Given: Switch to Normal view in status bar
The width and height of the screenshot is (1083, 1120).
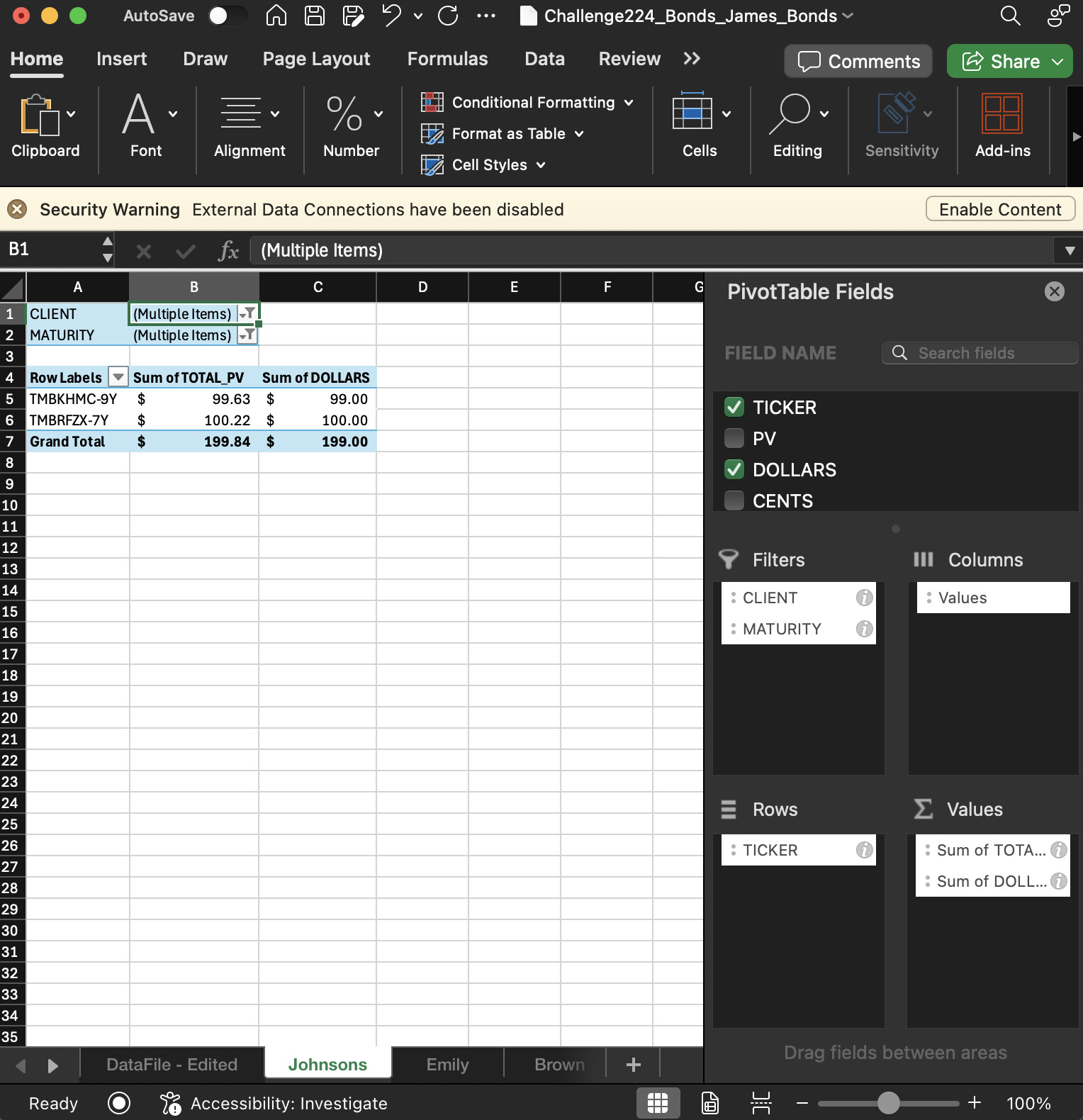Looking at the screenshot, I should tap(658, 1103).
